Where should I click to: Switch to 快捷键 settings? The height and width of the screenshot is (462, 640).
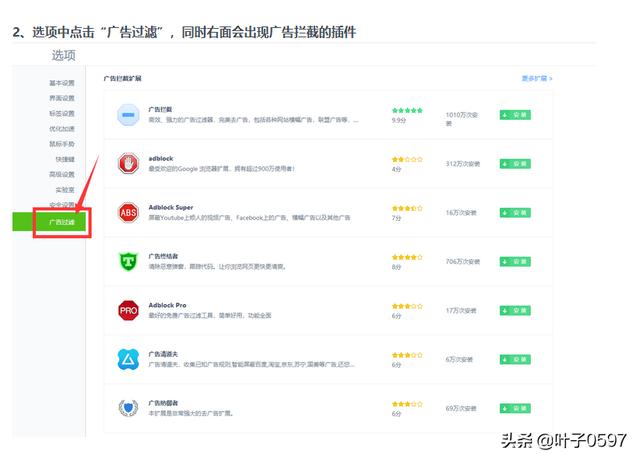[64, 159]
